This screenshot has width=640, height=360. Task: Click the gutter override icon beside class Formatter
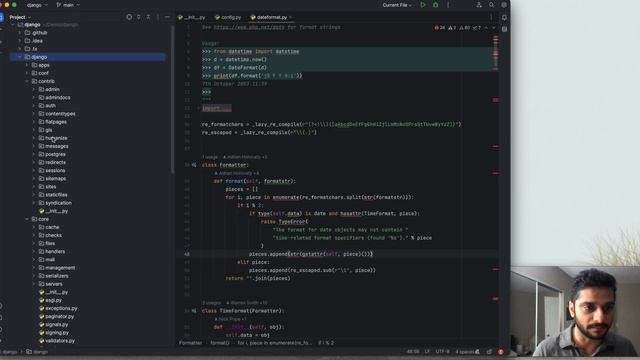pos(194,165)
